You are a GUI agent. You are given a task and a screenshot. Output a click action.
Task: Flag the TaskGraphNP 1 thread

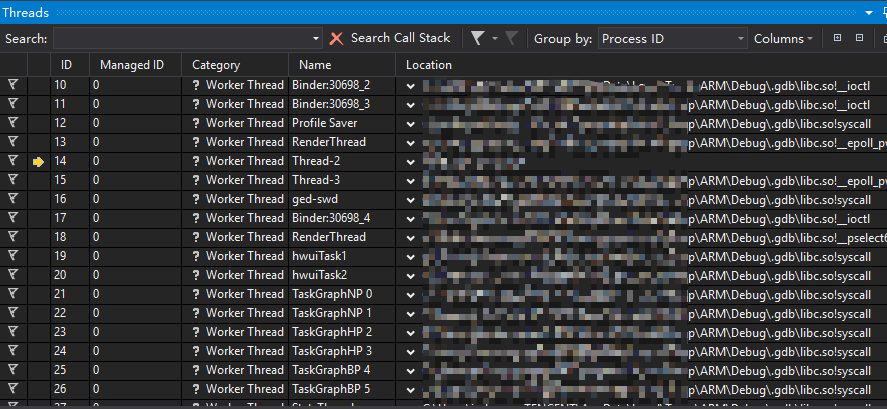click(x=13, y=313)
